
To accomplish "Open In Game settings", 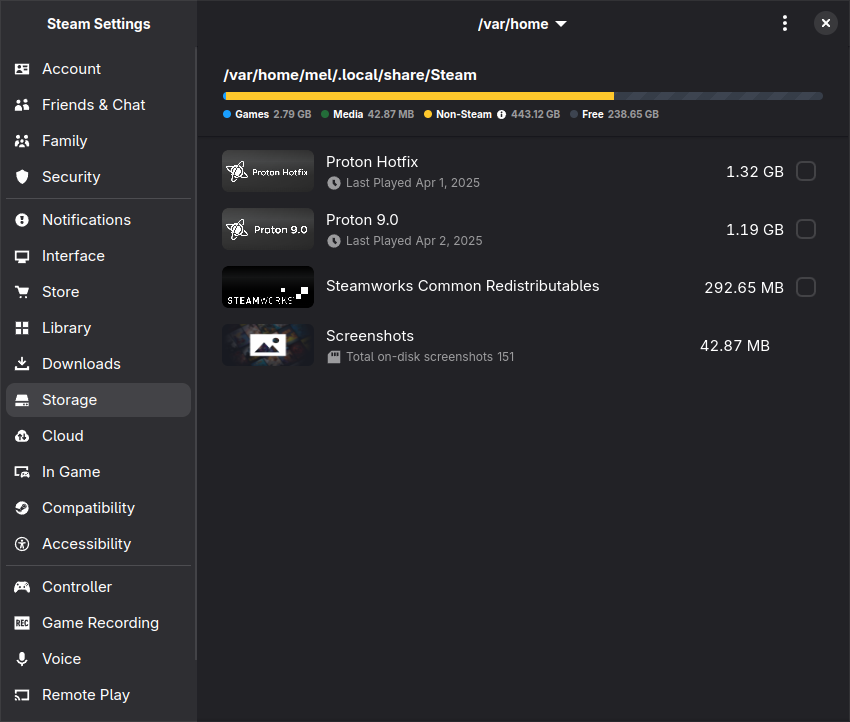I will tap(98, 472).
